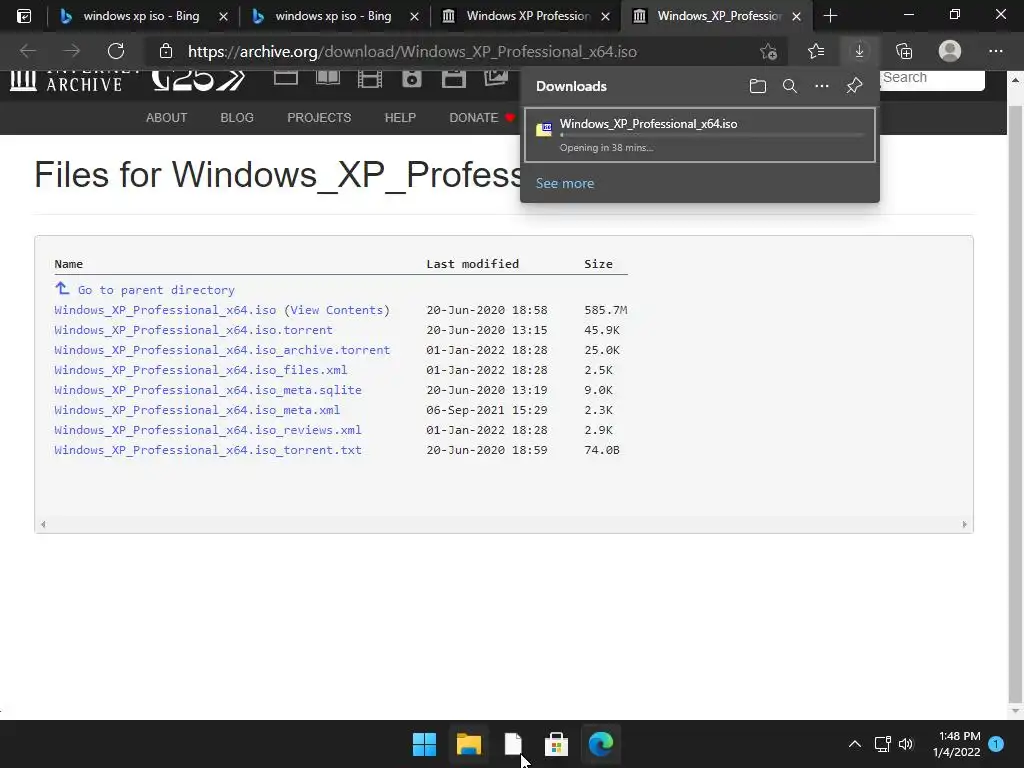View site security lock information
This screenshot has height=768, width=1024.
click(166, 52)
